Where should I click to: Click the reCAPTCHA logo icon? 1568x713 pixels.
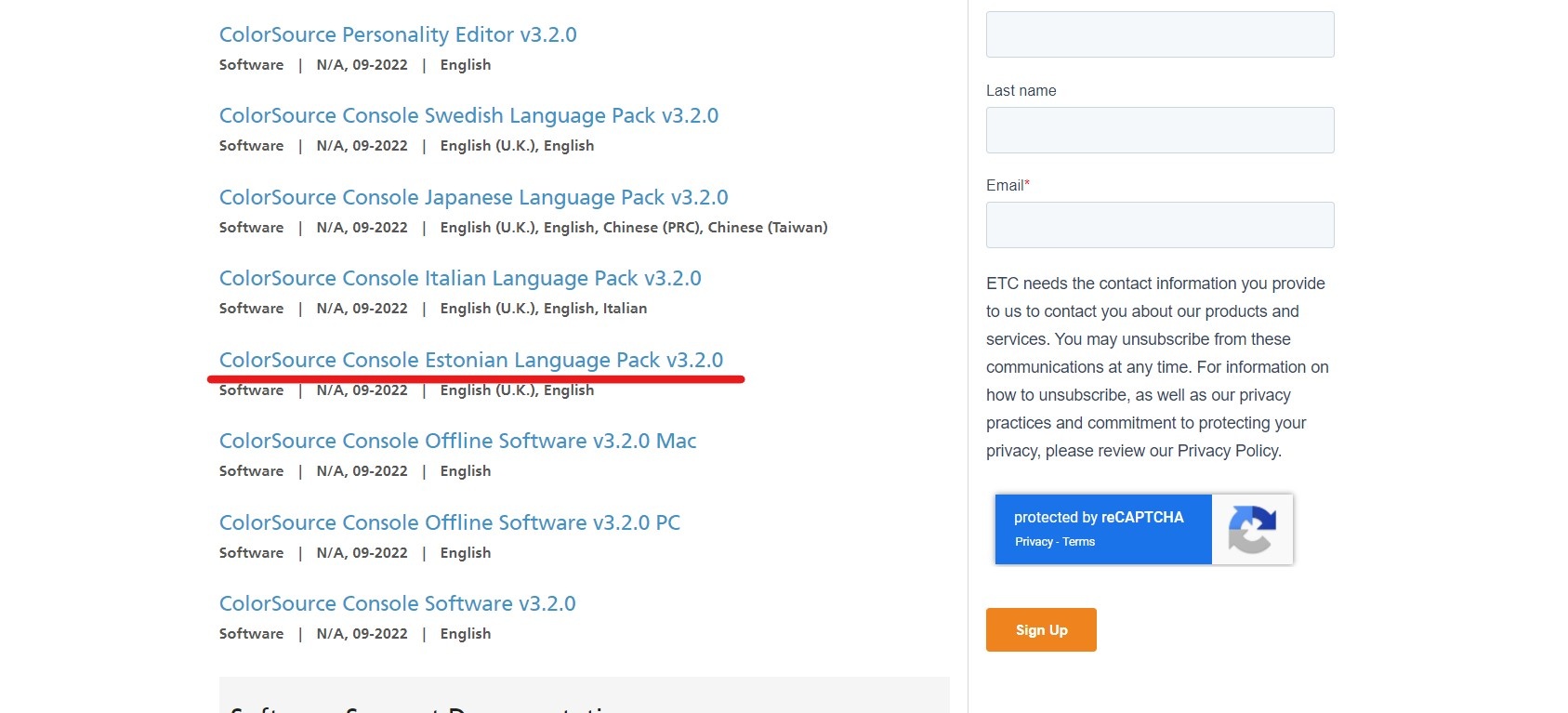[1251, 529]
